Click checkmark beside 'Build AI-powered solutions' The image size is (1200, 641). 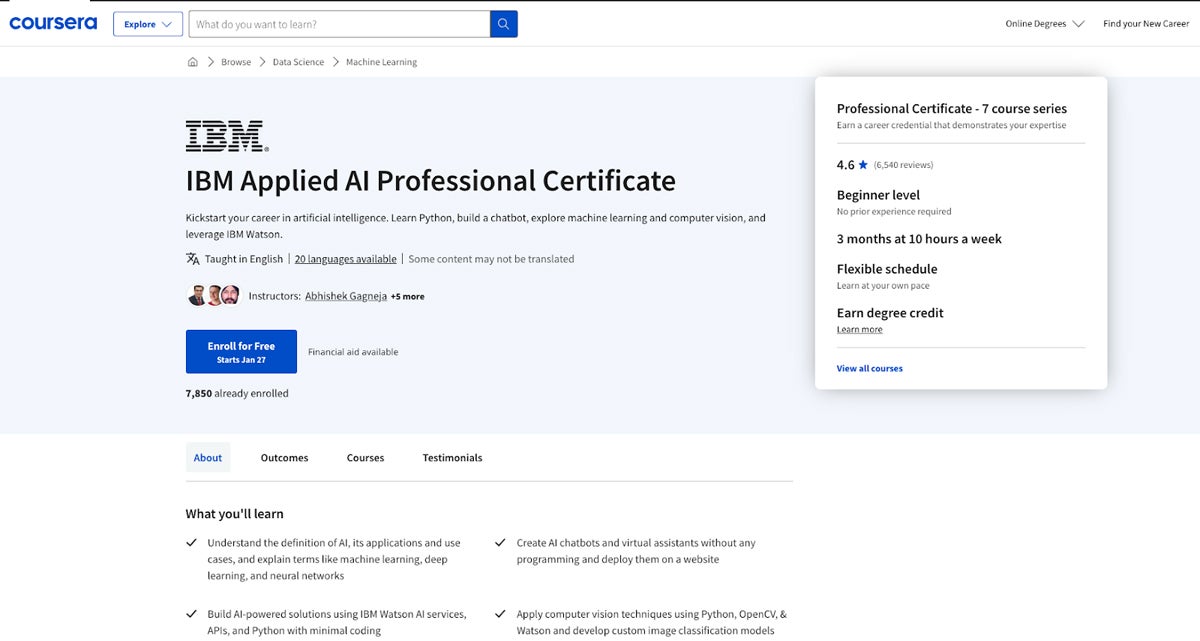click(191, 614)
